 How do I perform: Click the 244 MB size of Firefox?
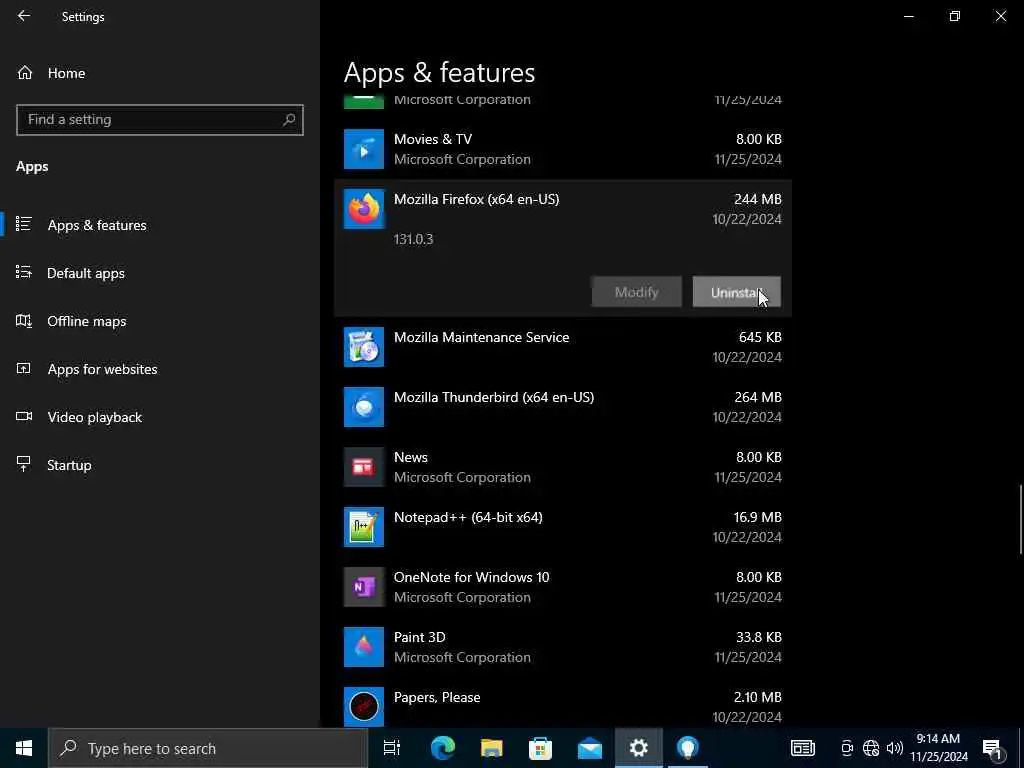click(758, 199)
